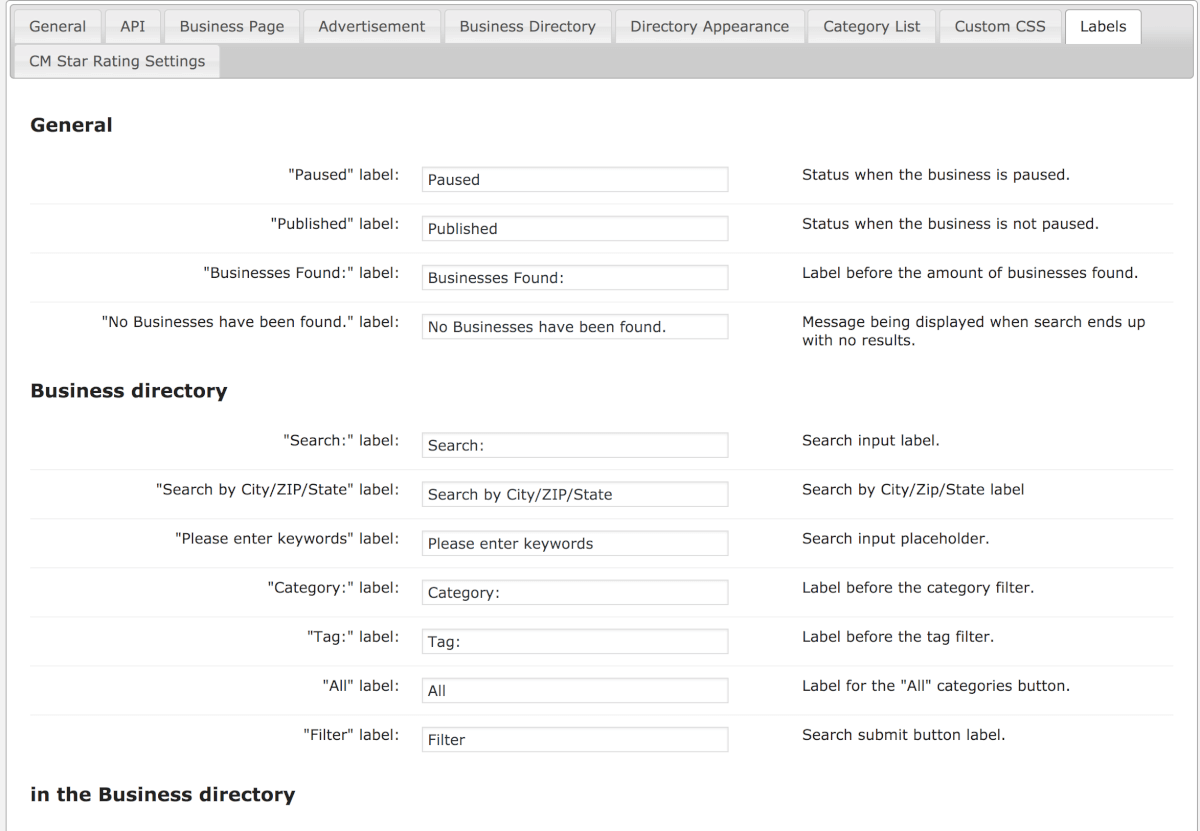Viewport: 1200px width, 831px height.
Task: Click the "Tag:" label input field
Action: pyautogui.click(x=574, y=642)
